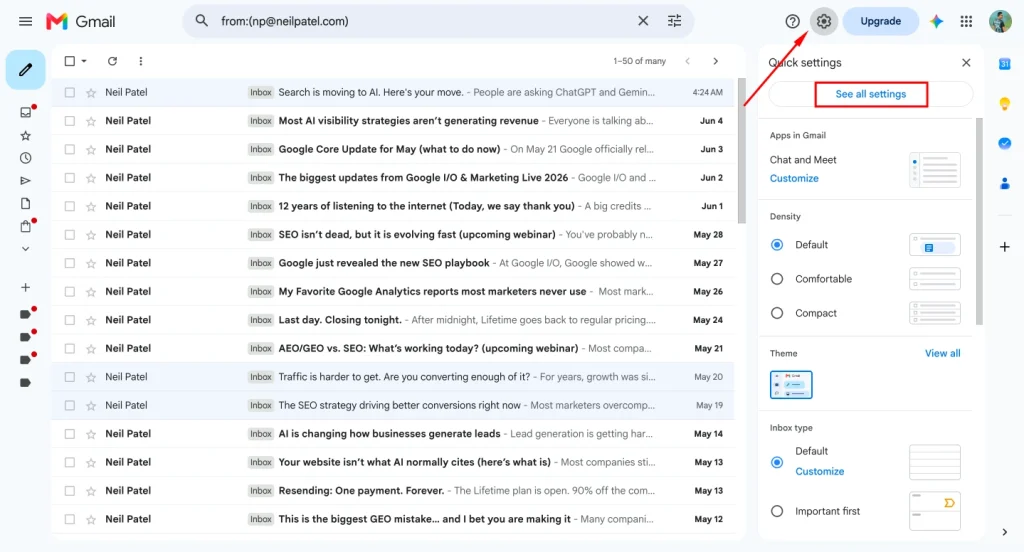The width and height of the screenshot is (1024, 552).
Task: Click the mail list vertical scrollbar
Action: tap(741, 150)
